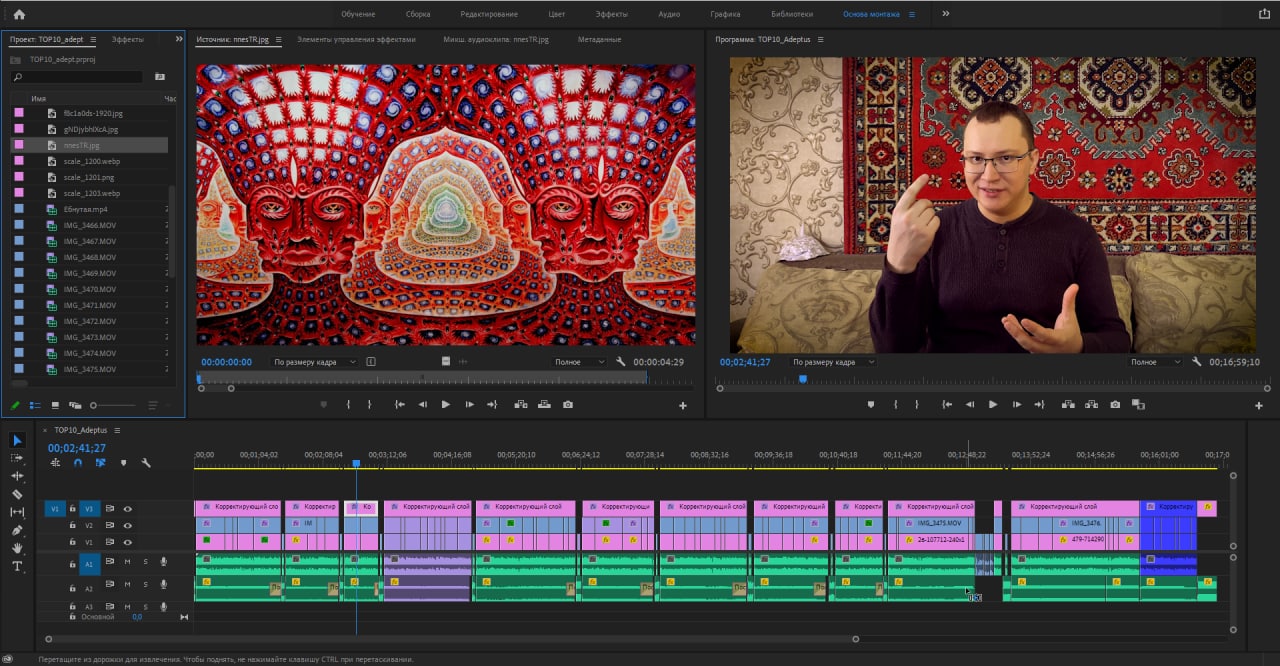Toggle lock on track V3
This screenshot has width=1280, height=666.
click(x=72, y=509)
